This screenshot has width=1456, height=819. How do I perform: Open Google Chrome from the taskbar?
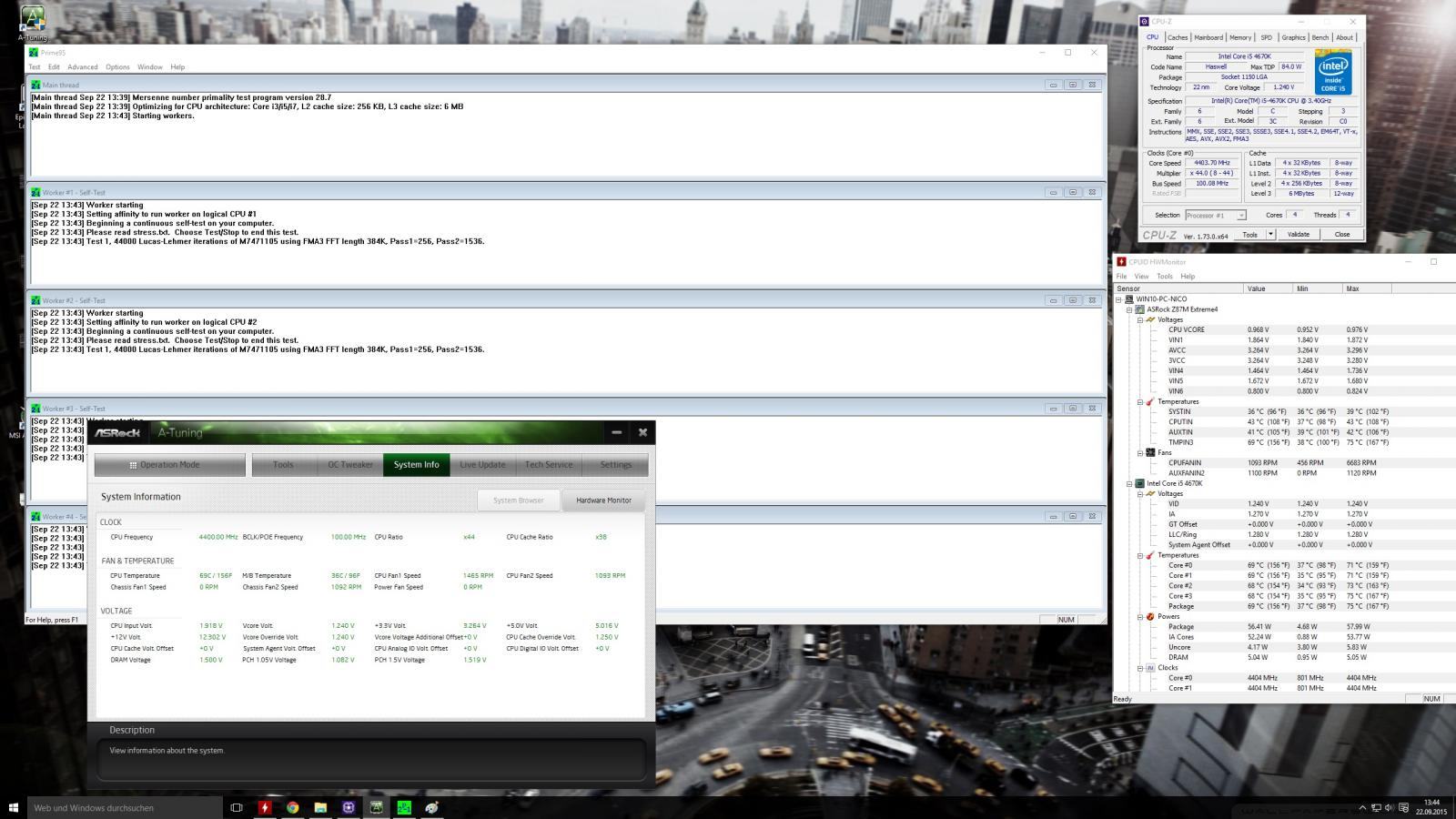point(292,807)
